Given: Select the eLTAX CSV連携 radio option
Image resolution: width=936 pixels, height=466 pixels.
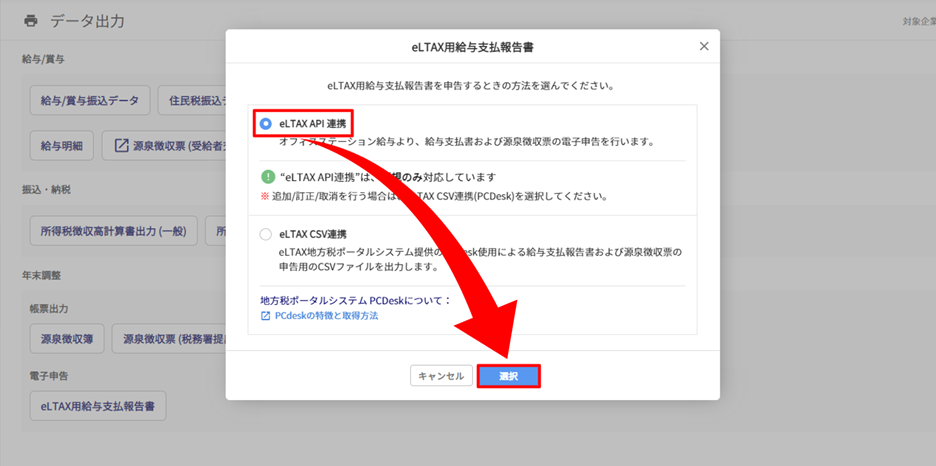Looking at the screenshot, I should coord(266,234).
